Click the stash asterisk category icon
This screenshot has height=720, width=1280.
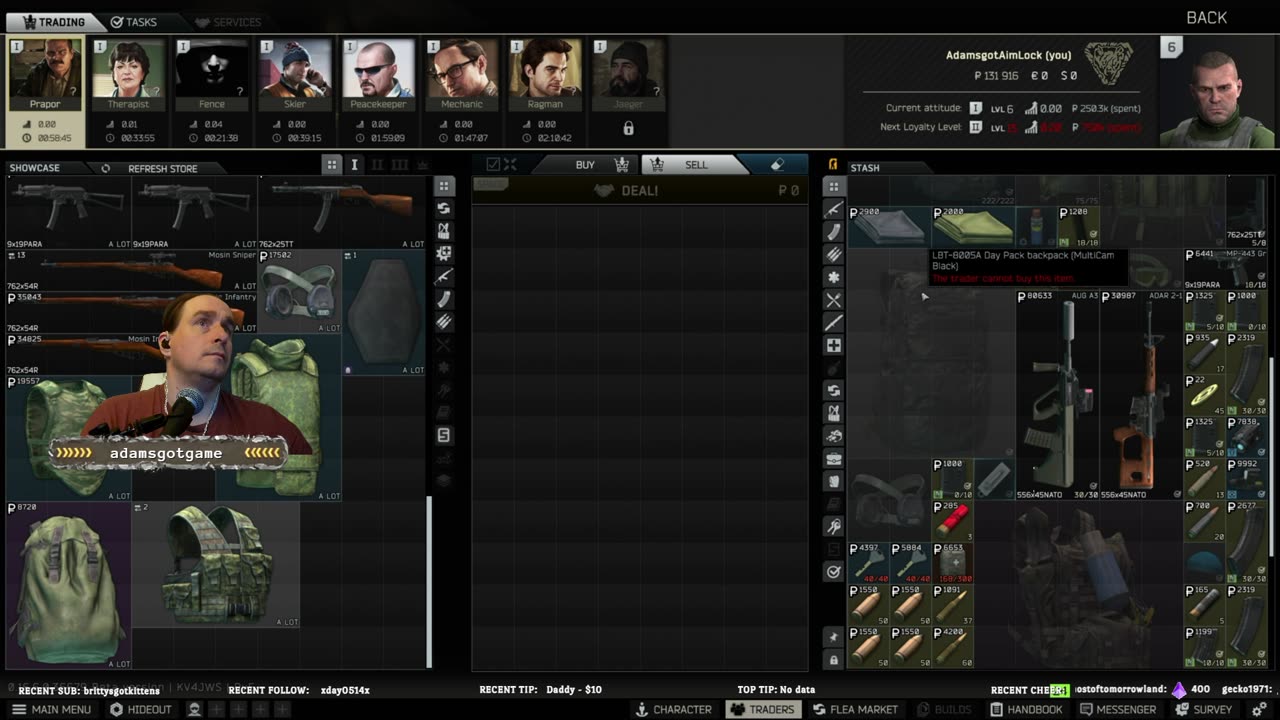(x=833, y=277)
